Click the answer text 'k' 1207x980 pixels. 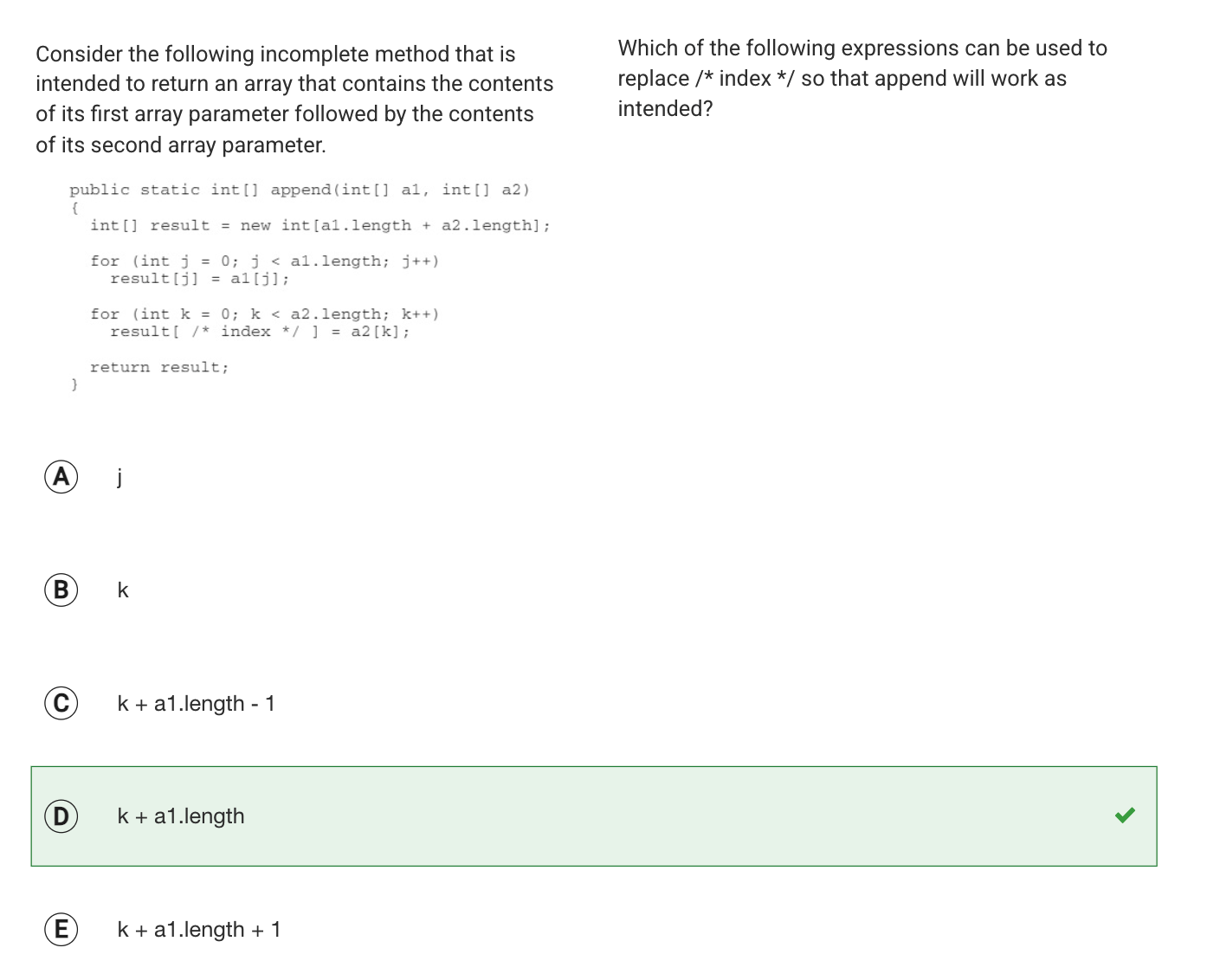click(x=123, y=590)
